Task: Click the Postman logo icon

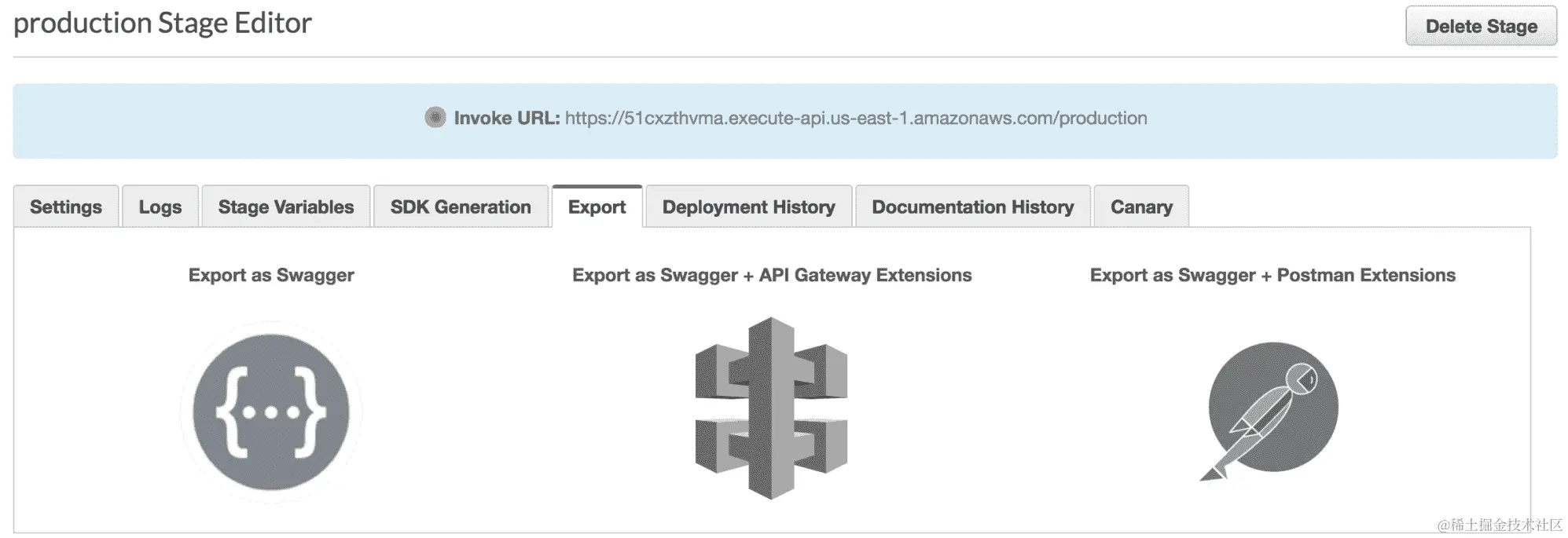Action: pos(1269,410)
